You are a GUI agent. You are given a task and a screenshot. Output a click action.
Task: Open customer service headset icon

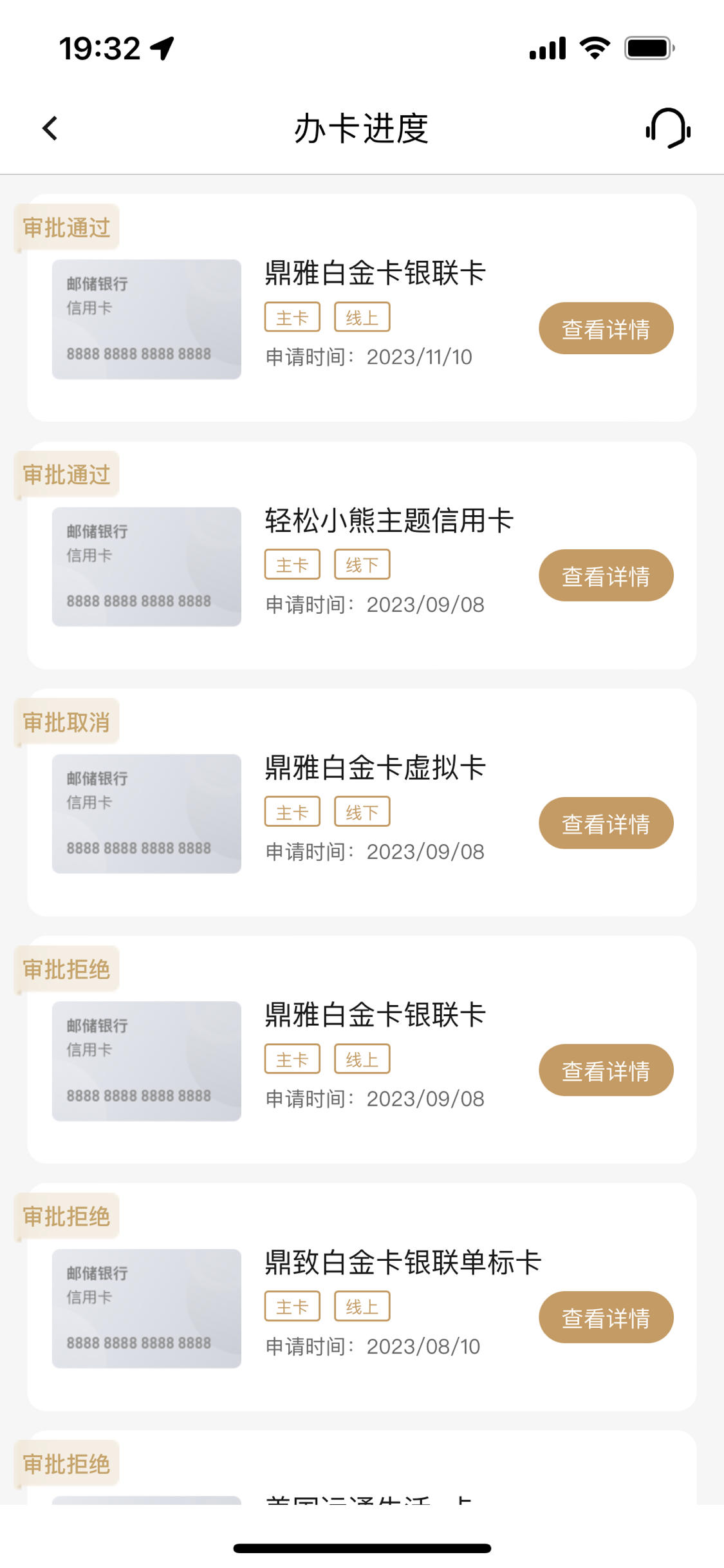point(668,128)
